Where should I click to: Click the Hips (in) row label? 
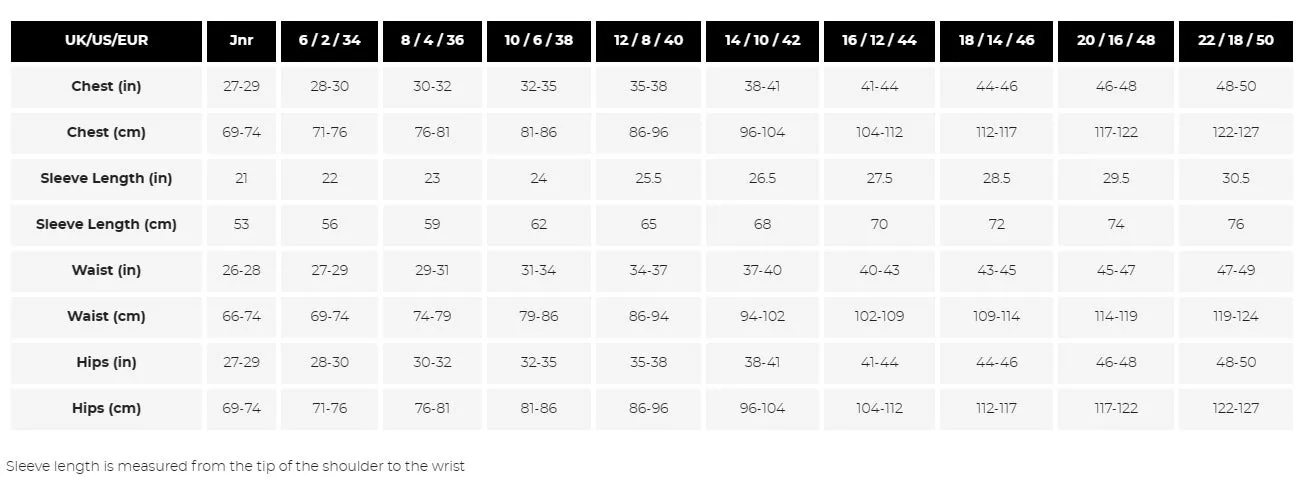point(106,362)
